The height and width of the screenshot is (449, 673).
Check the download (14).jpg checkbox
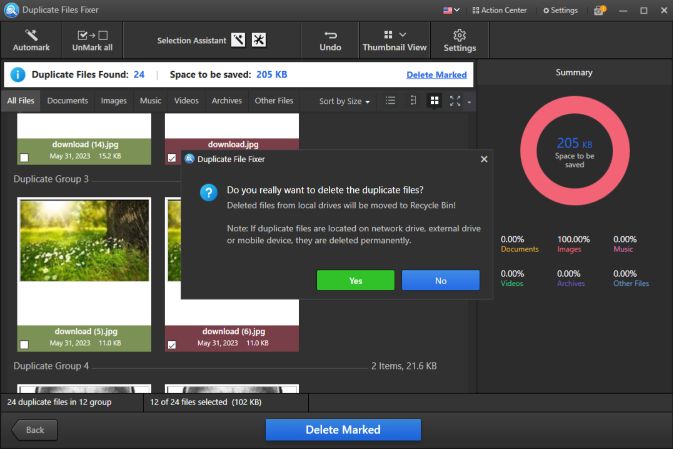(24, 158)
